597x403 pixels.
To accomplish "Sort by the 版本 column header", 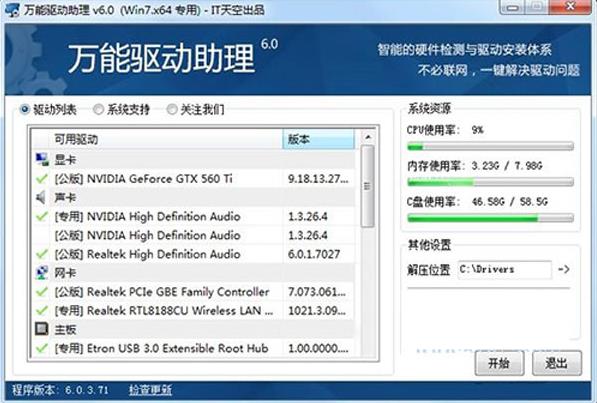I will pyautogui.click(x=318, y=139).
